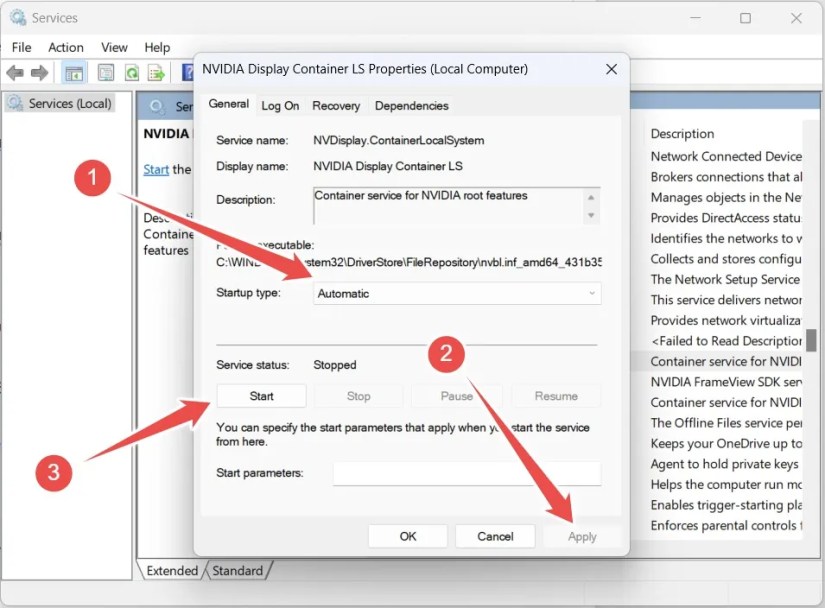Select 'Brokers connections that al' row
Screen dimensions: 825x608
click(726, 177)
